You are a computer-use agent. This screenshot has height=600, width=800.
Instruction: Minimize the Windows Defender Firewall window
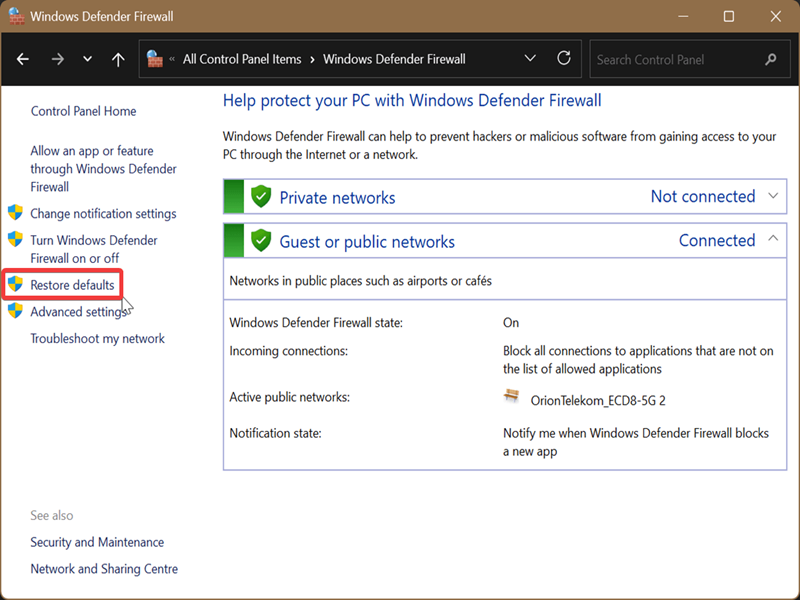[683, 16]
